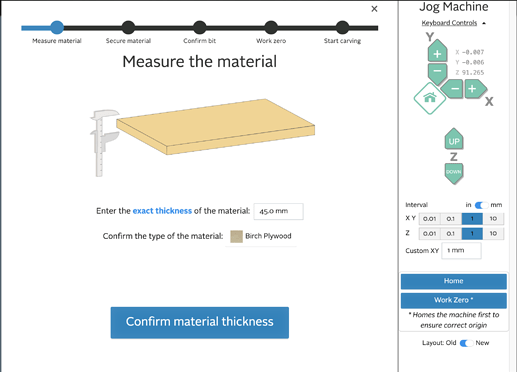Jog Y axis in negative direction

[x=437, y=73]
